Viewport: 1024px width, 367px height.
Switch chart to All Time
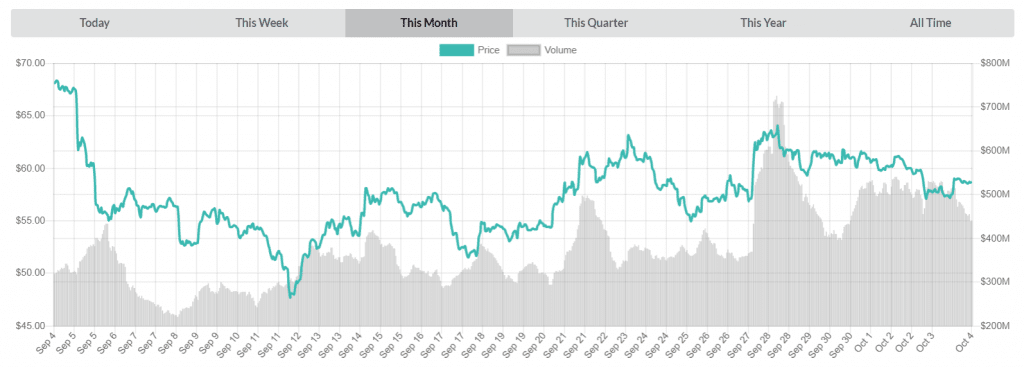coord(930,23)
